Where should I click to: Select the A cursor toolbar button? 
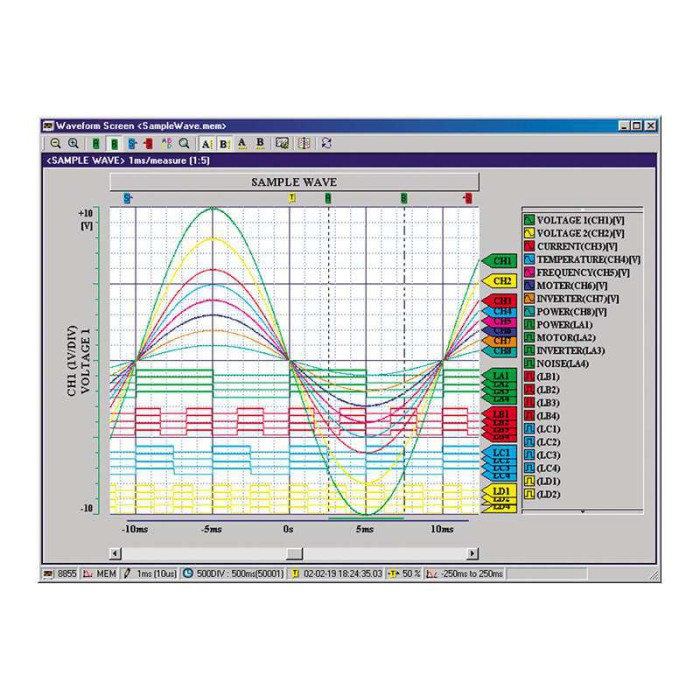tap(206, 143)
